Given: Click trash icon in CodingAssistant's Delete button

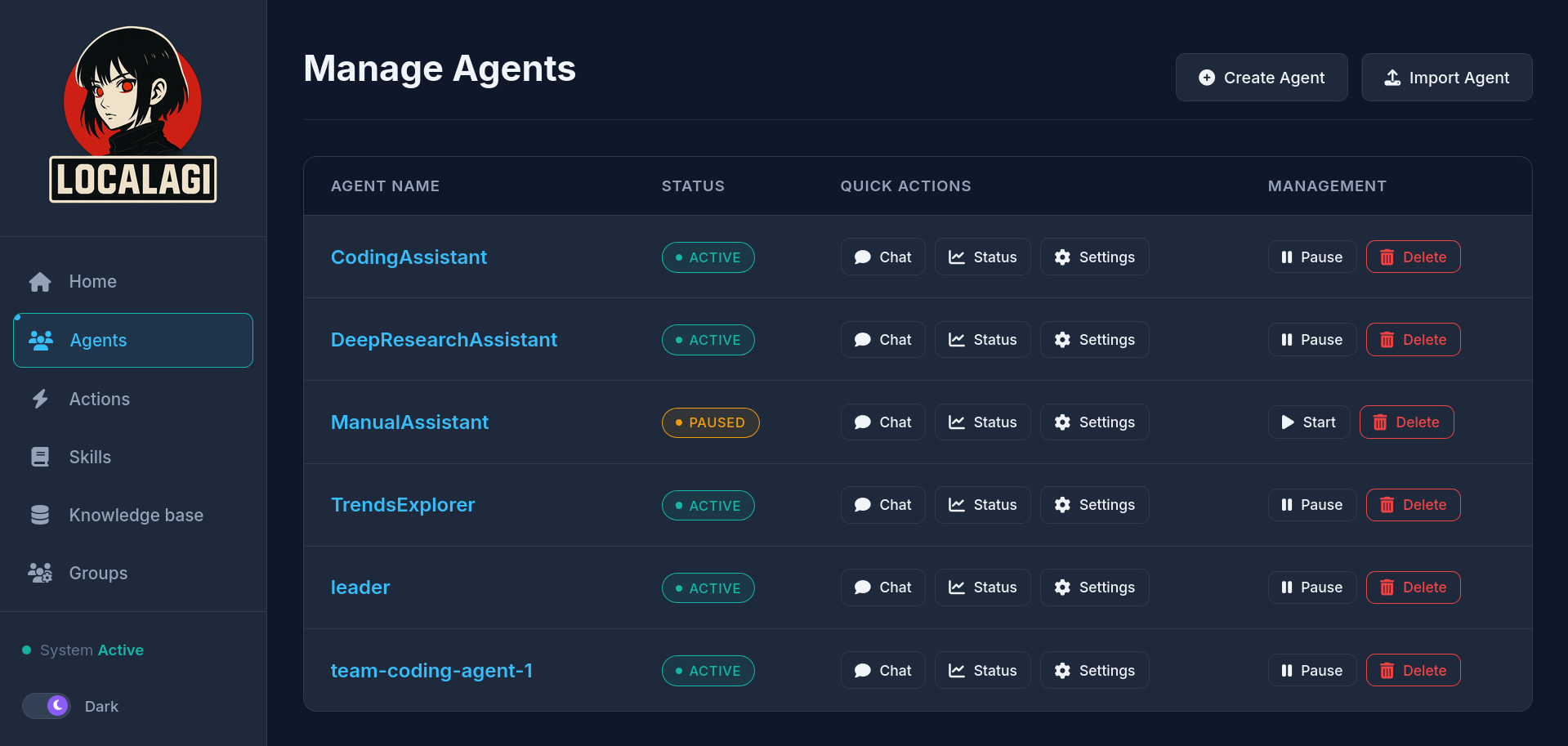Looking at the screenshot, I should [1387, 257].
